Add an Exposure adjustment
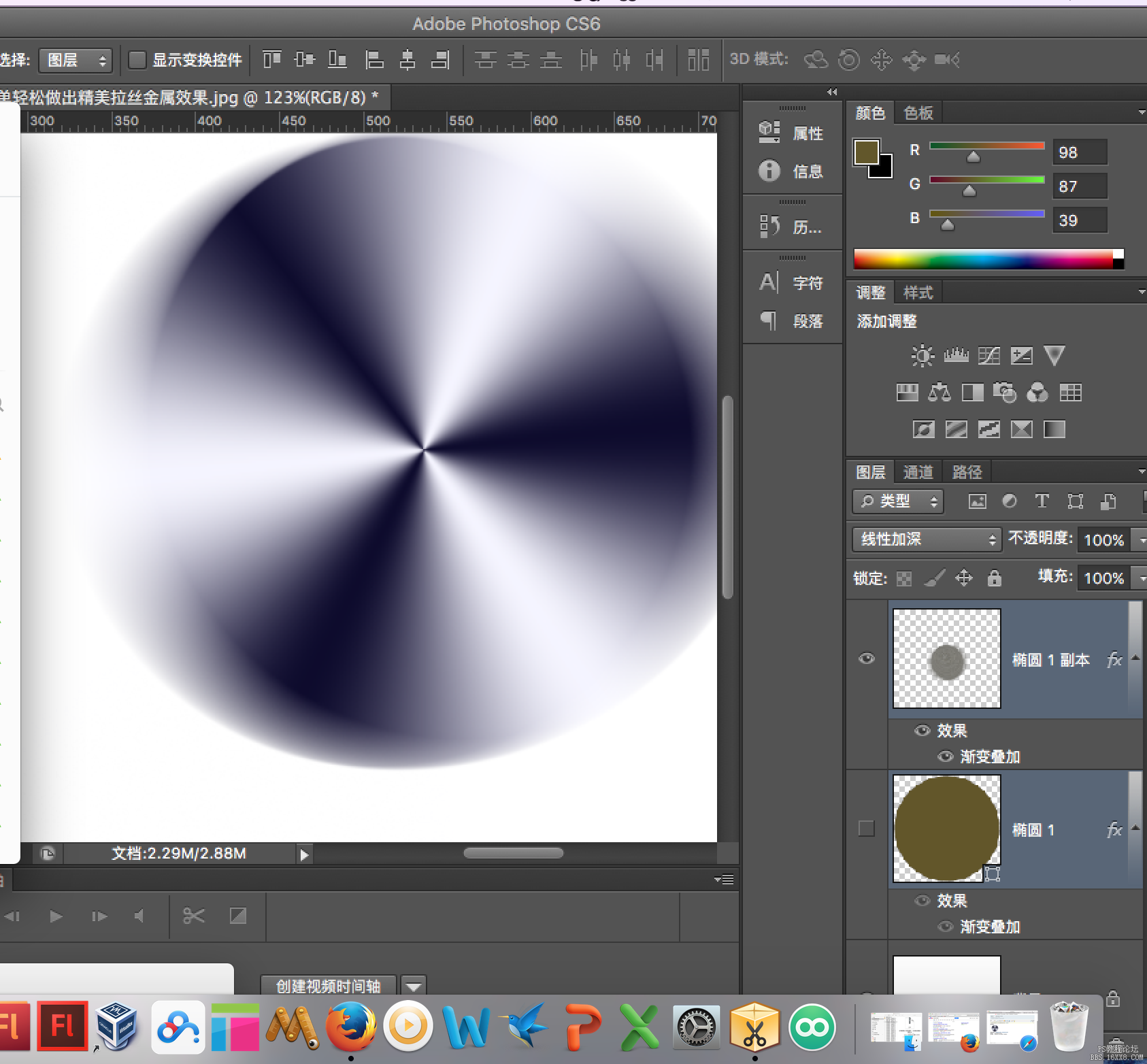Image resolution: width=1147 pixels, height=1064 pixels. [1021, 355]
